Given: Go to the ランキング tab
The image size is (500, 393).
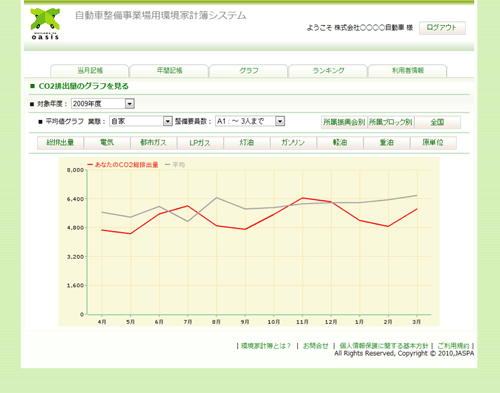Looking at the screenshot, I should point(328,71).
